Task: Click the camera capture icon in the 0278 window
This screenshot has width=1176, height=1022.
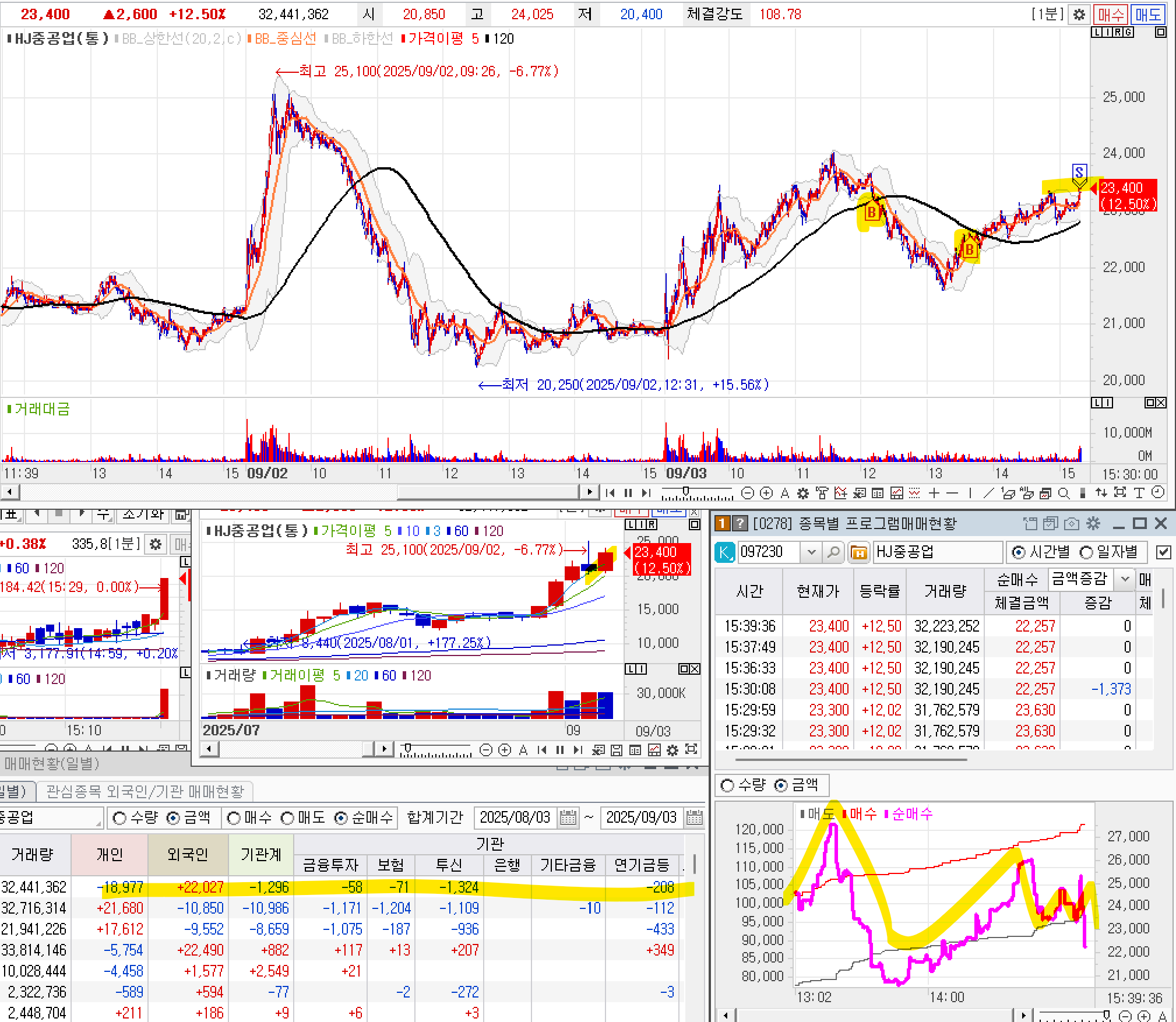Action: [x=1071, y=523]
